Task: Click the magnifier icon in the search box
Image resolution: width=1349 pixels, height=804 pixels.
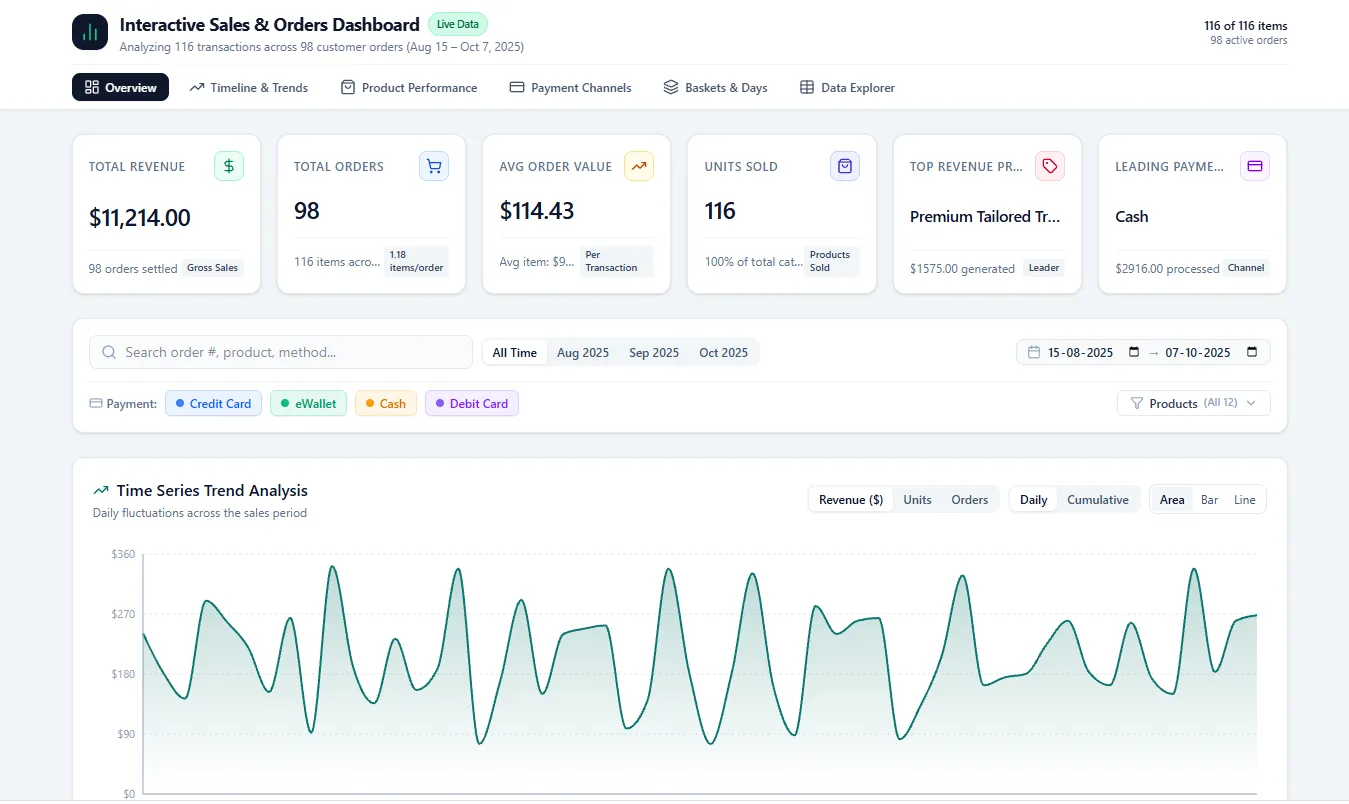Action: pyautogui.click(x=109, y=352)
